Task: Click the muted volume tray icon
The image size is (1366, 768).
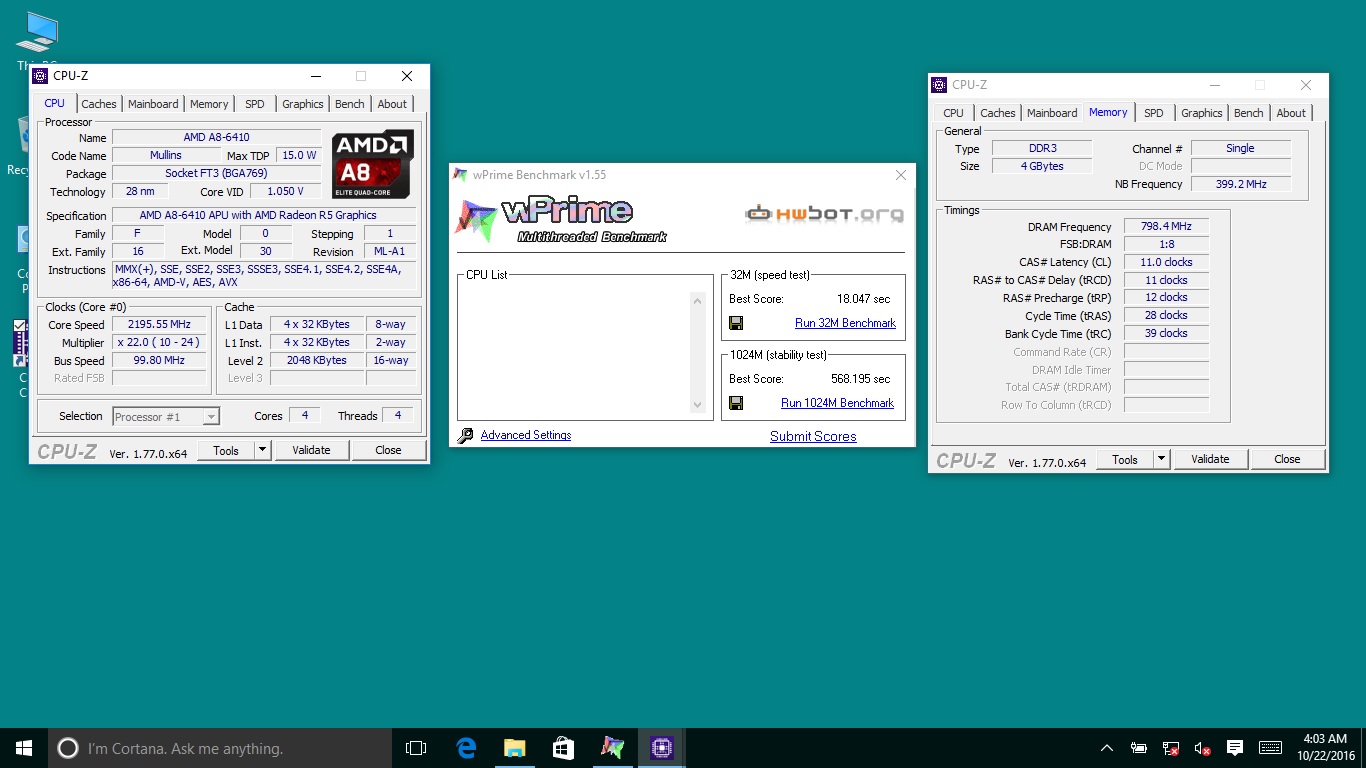Action: tap(1203, 748)
